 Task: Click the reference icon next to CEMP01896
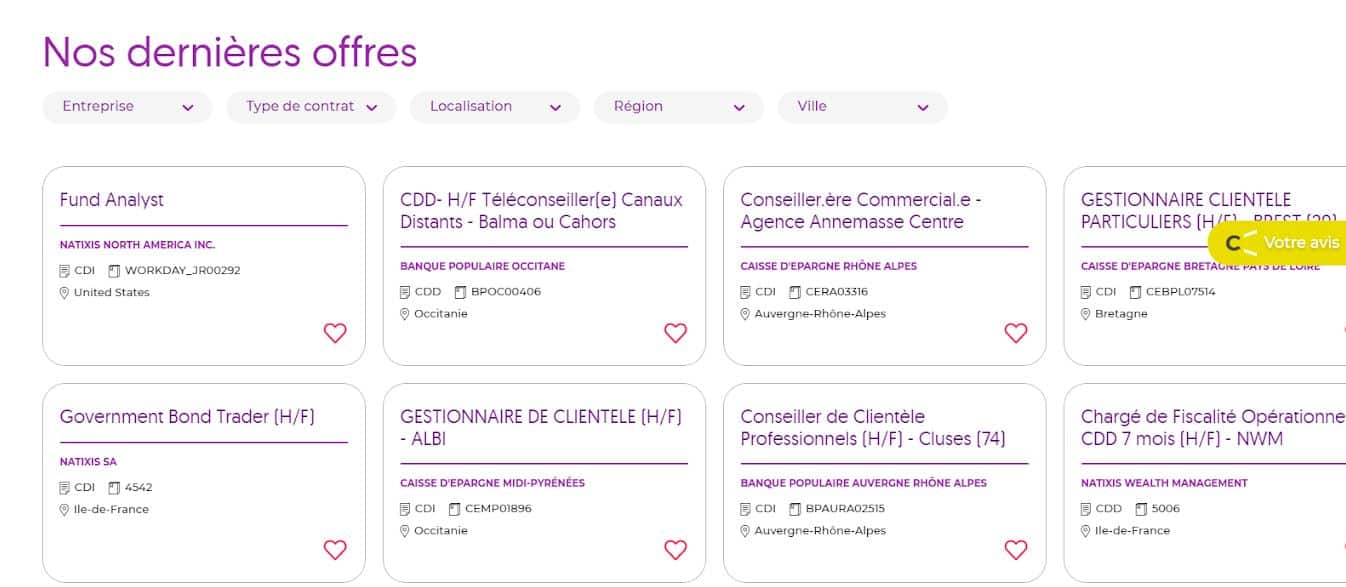[x=454, y=509]
